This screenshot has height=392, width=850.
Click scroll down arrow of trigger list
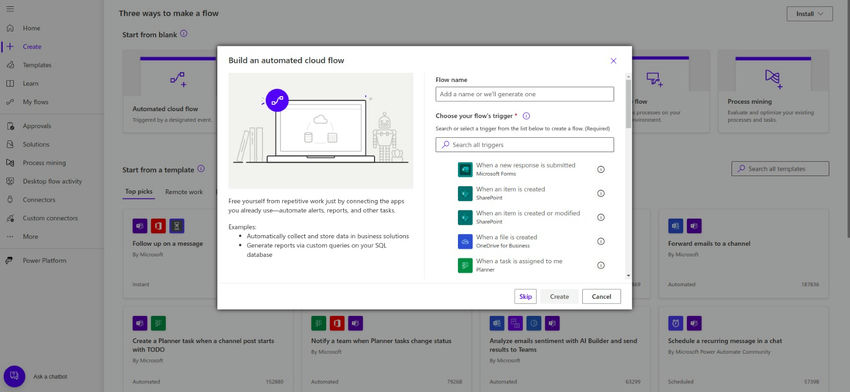628,275
